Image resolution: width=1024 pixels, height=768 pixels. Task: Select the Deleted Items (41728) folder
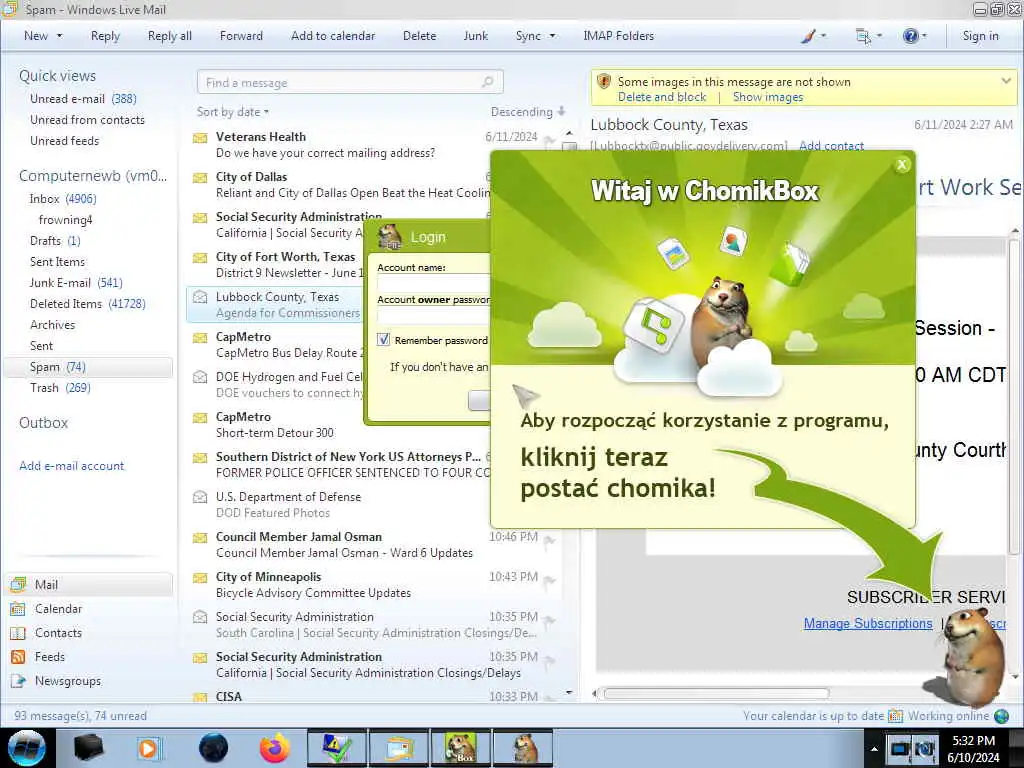(88, 304)
